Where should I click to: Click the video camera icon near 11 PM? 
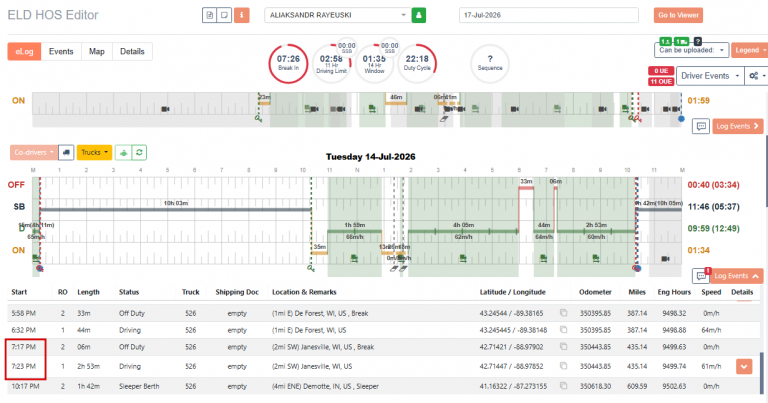tap(665, 259)
